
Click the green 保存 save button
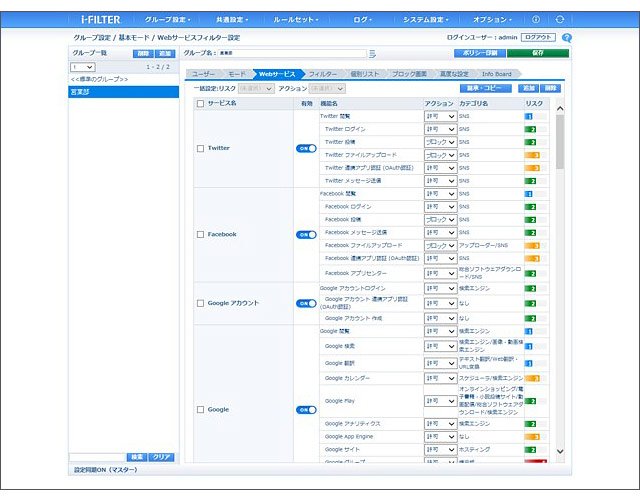[x=538, y=53]
